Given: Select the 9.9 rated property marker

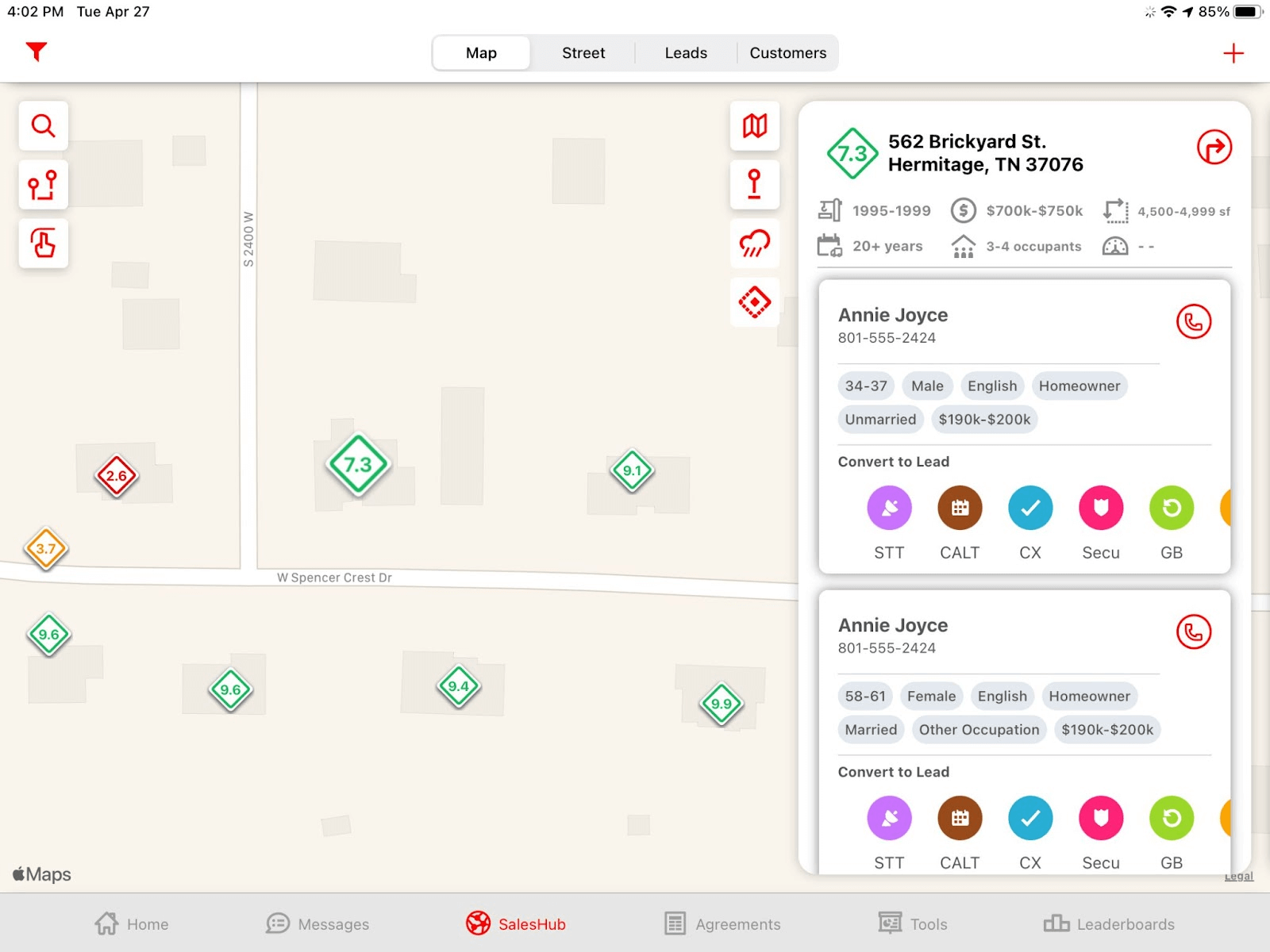Looking at the screenshot, I should (722, 702).
